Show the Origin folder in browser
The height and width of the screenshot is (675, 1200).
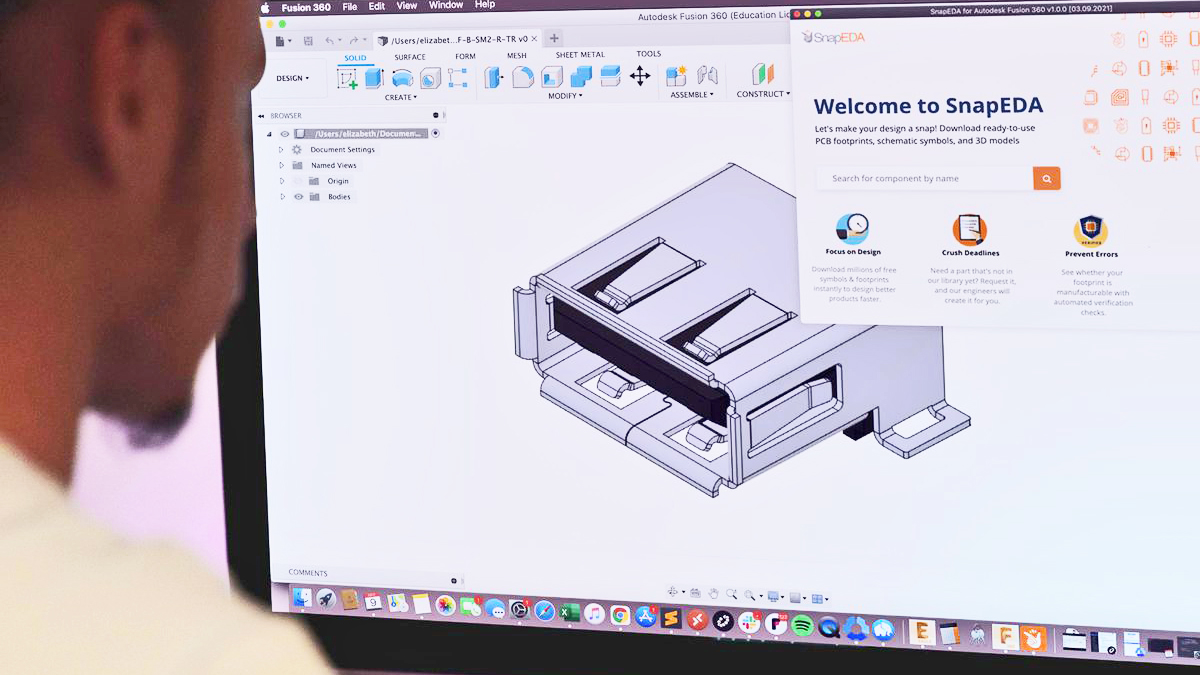tap(298, 181)
